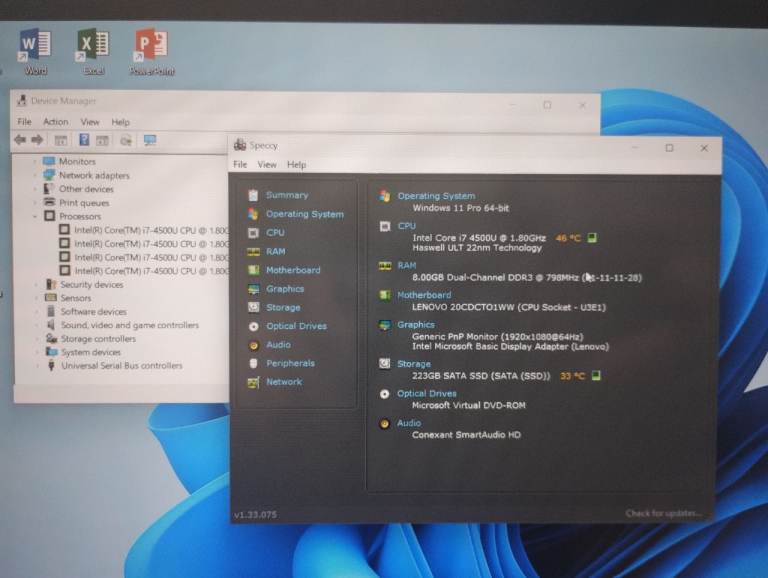This screenshot has width=768, height=578.
Task: Collapse the Processors node in Device Manager
Action: (35, 216)
